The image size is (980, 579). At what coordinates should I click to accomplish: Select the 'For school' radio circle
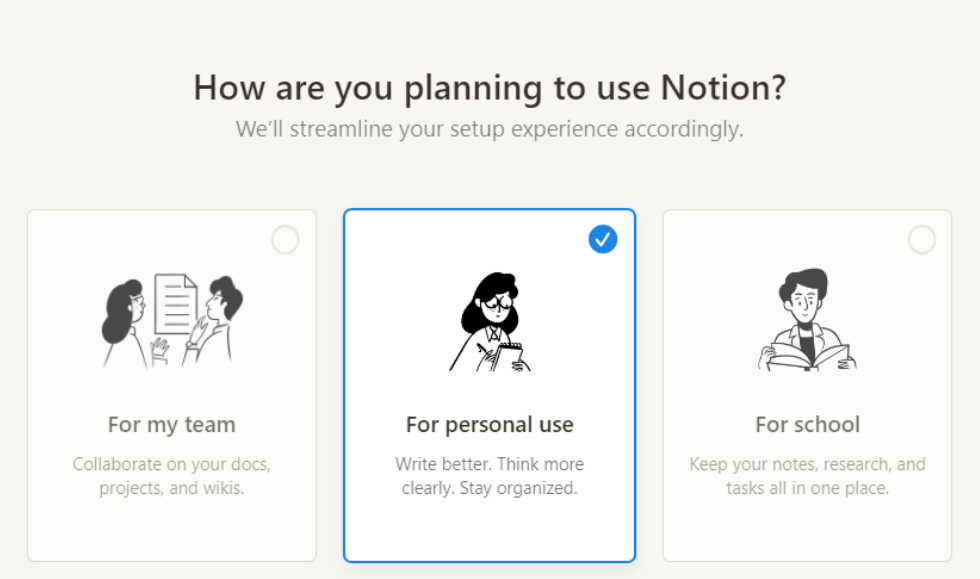point(921,239)
